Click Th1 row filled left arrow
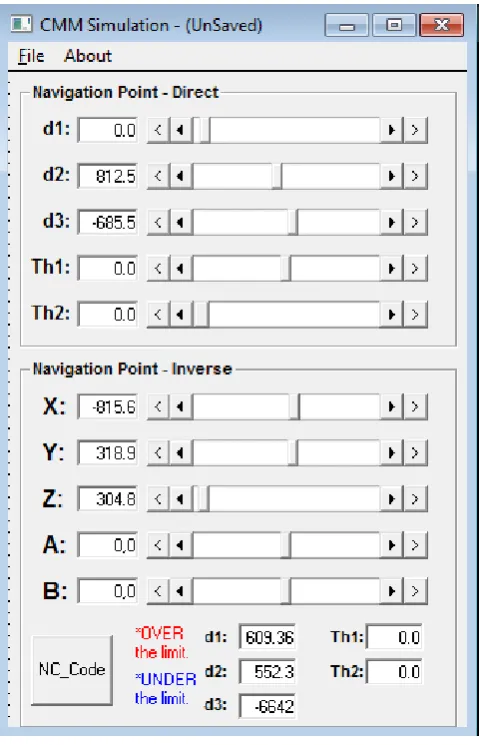 (181, 268)
